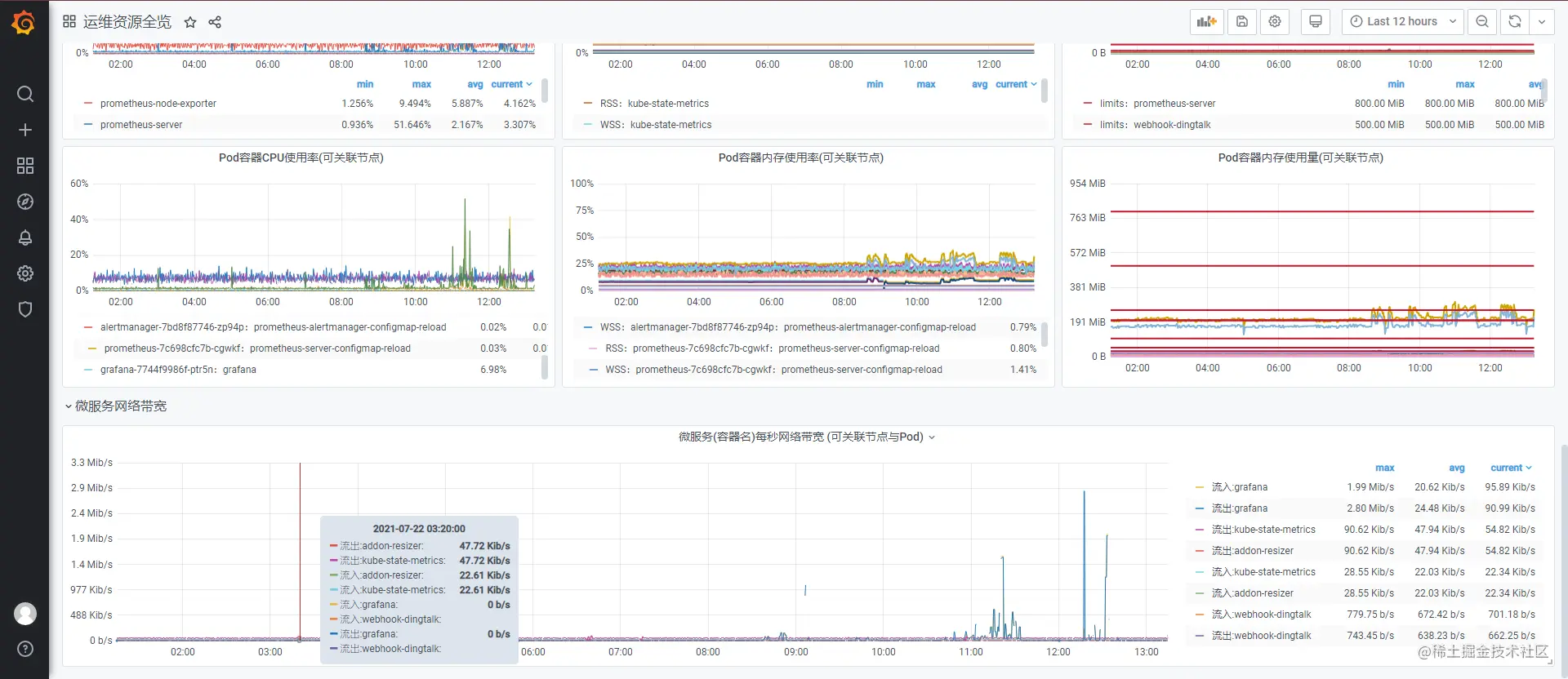Open dashboard settings gear
This screenshot has height=679, width=1568.
[x=1275, y=22]
